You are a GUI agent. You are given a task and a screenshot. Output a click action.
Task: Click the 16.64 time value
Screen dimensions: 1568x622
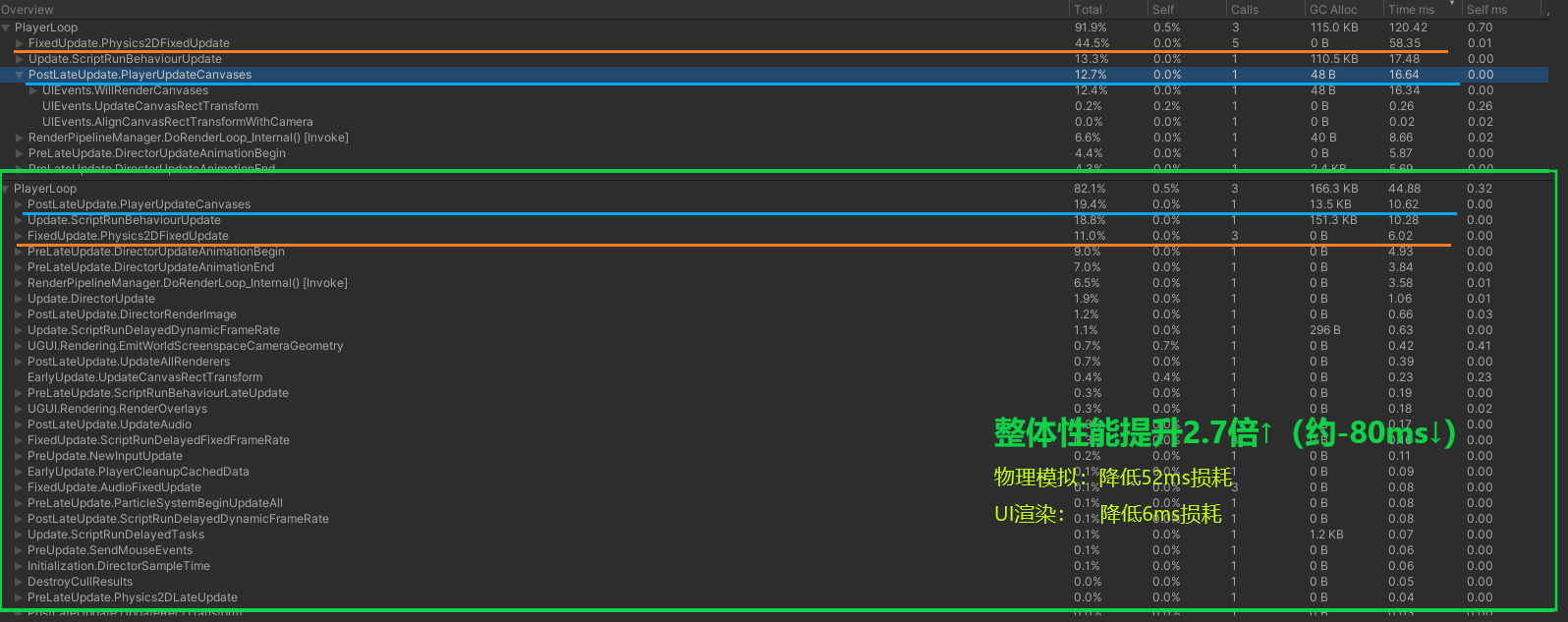tap(1404, 75)
